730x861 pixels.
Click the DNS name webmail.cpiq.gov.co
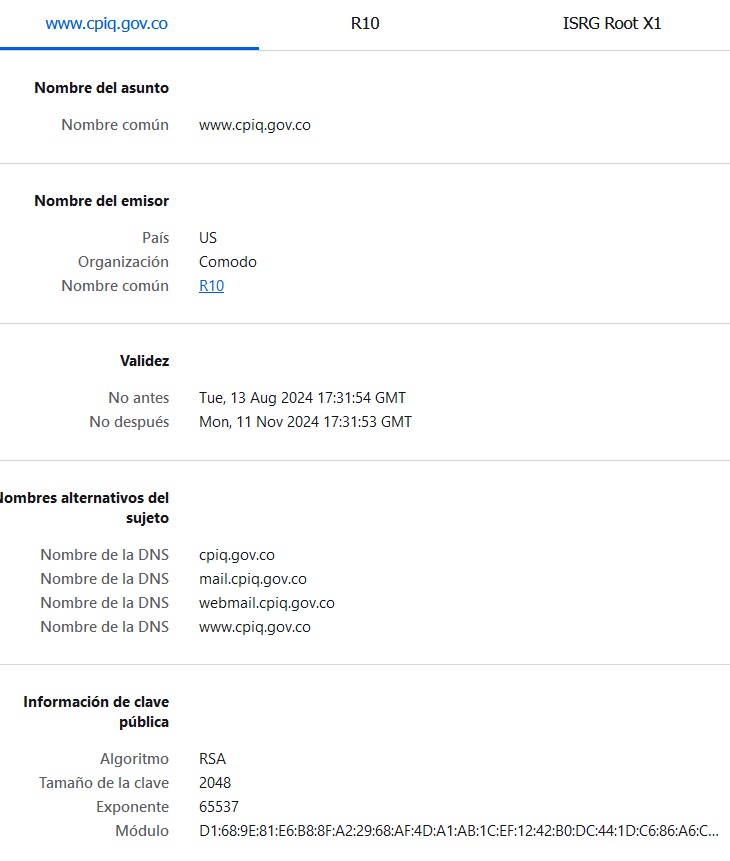click(x=266, y=603)
